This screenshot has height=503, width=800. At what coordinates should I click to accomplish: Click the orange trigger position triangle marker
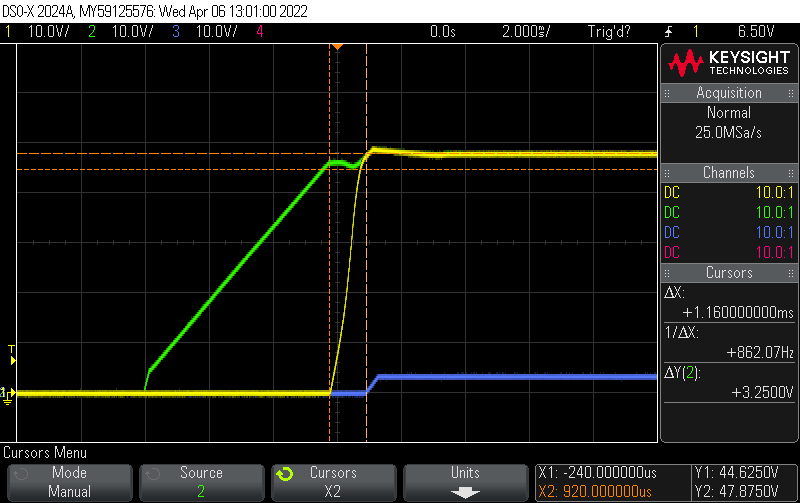tap(337, 47)
